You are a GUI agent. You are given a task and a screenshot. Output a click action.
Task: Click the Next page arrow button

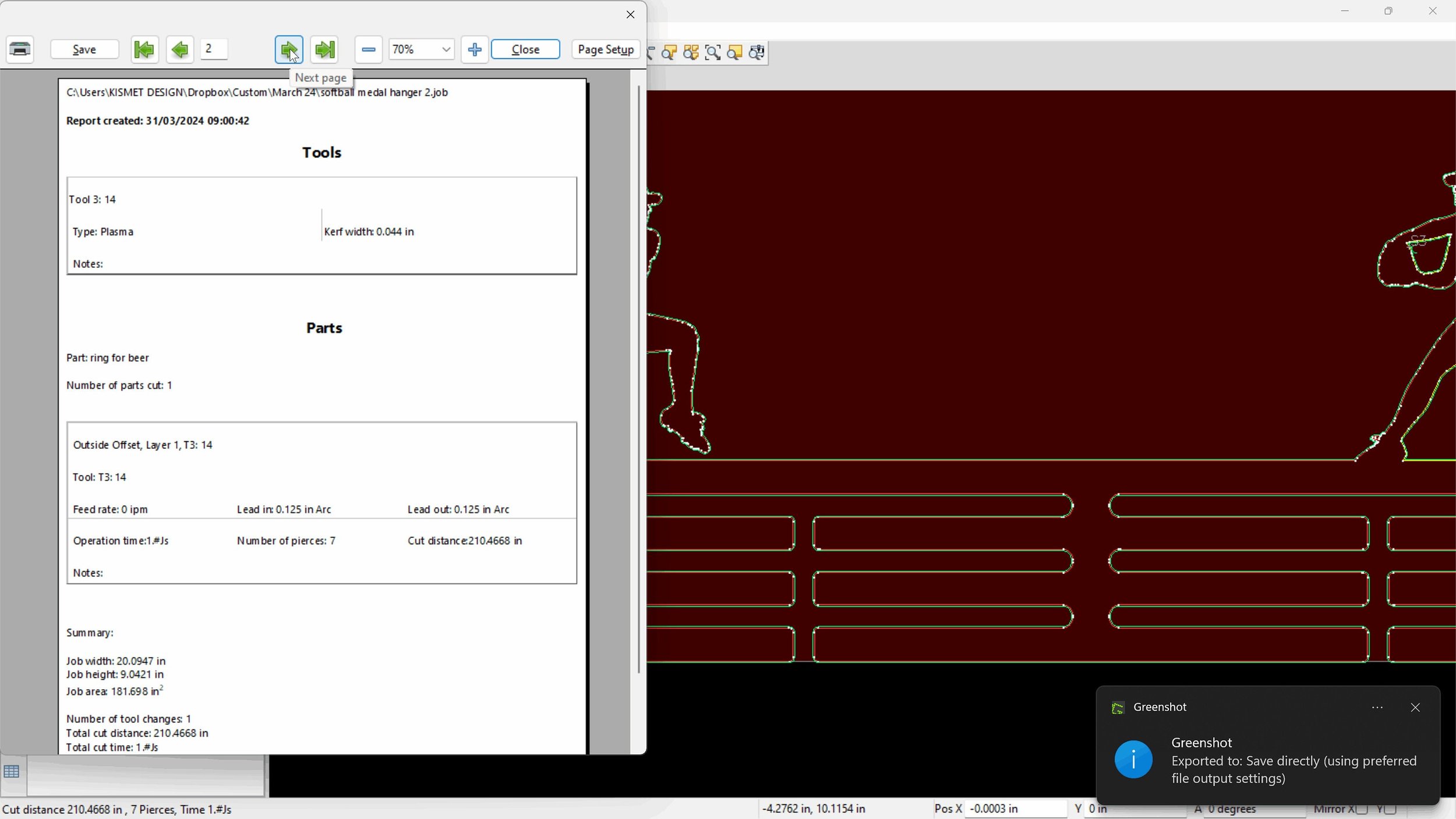click(x=289, y=49)
